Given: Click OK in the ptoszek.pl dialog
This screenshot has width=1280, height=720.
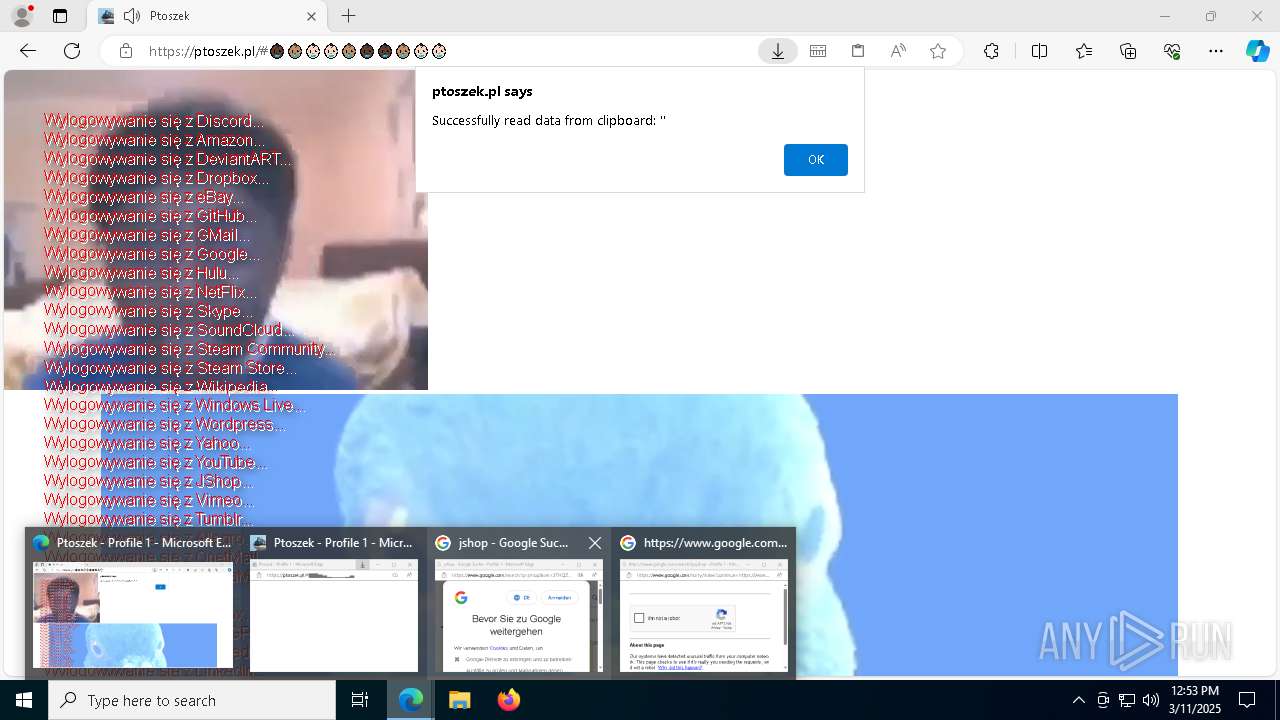Looking at the screenshot, I should point(816,160).
